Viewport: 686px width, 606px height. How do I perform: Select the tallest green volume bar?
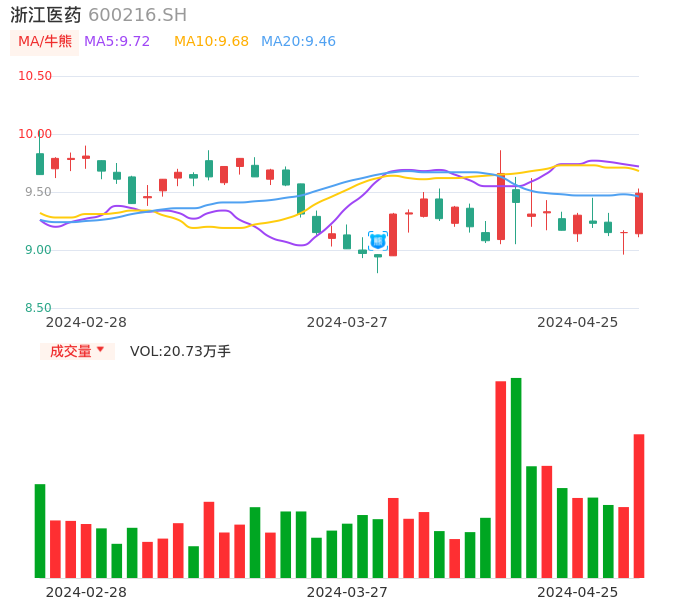tap(516, 477)
